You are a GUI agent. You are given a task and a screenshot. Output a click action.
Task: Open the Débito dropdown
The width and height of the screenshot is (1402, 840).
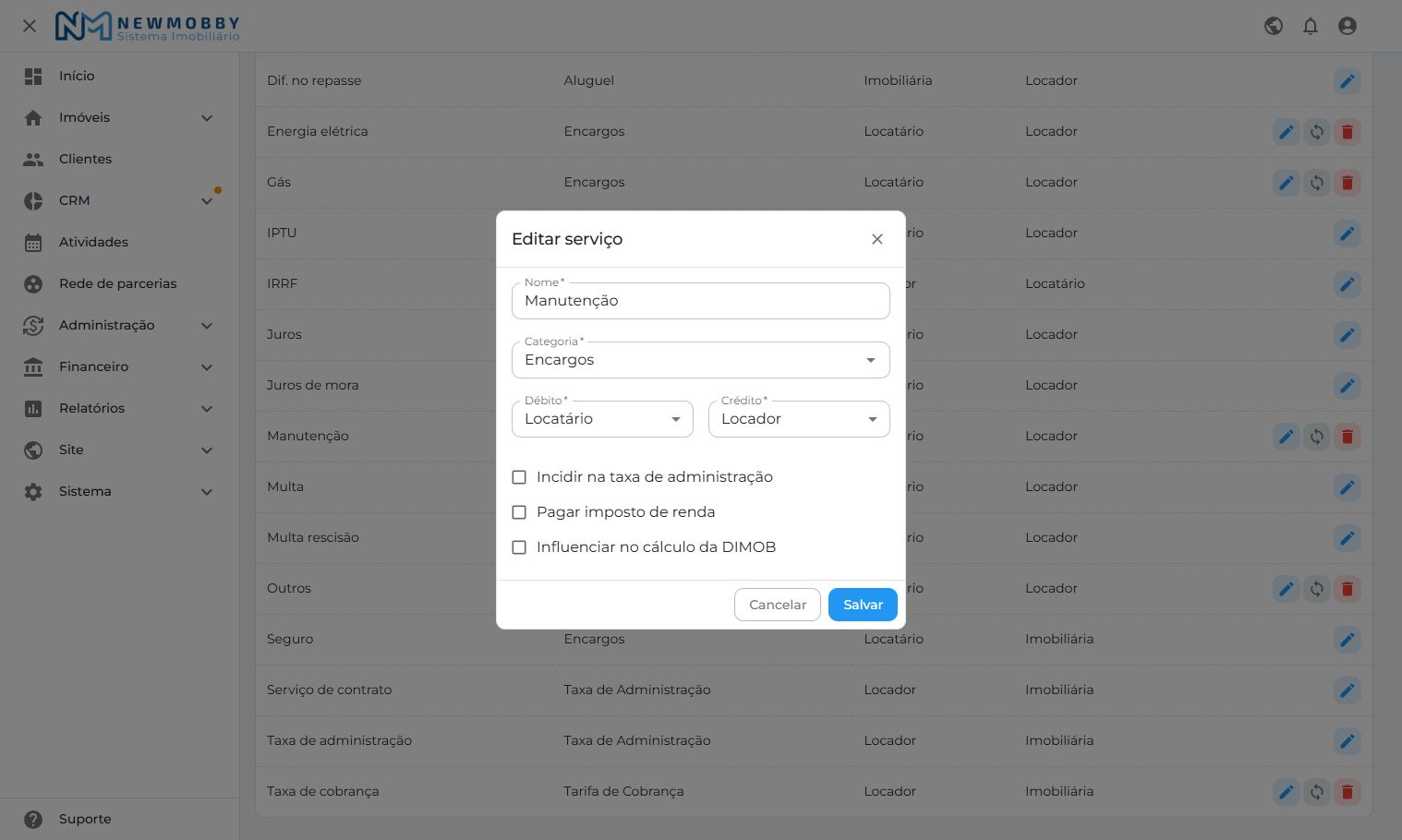602,419
